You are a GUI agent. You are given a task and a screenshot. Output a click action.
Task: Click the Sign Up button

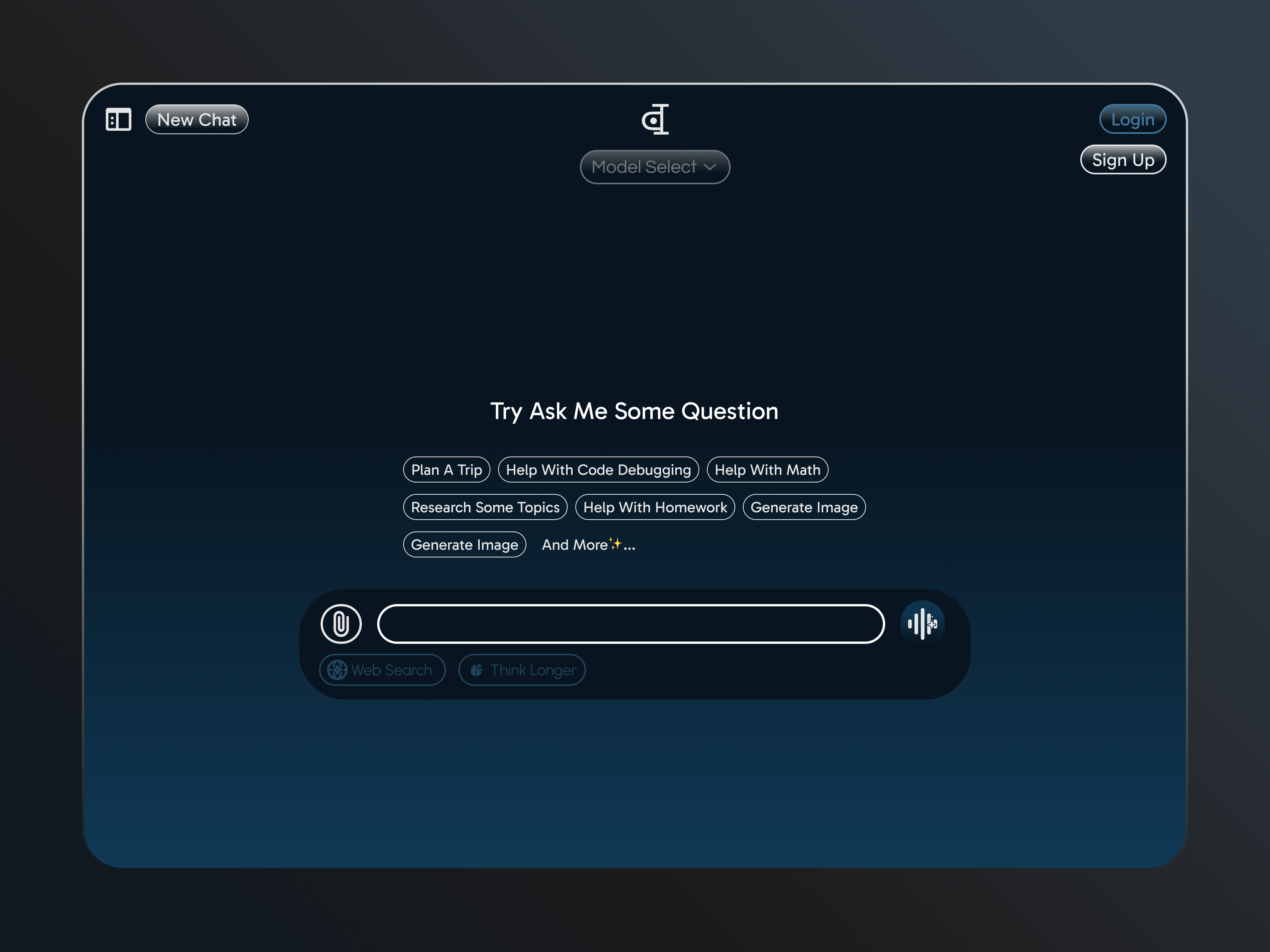(1123, 159)
